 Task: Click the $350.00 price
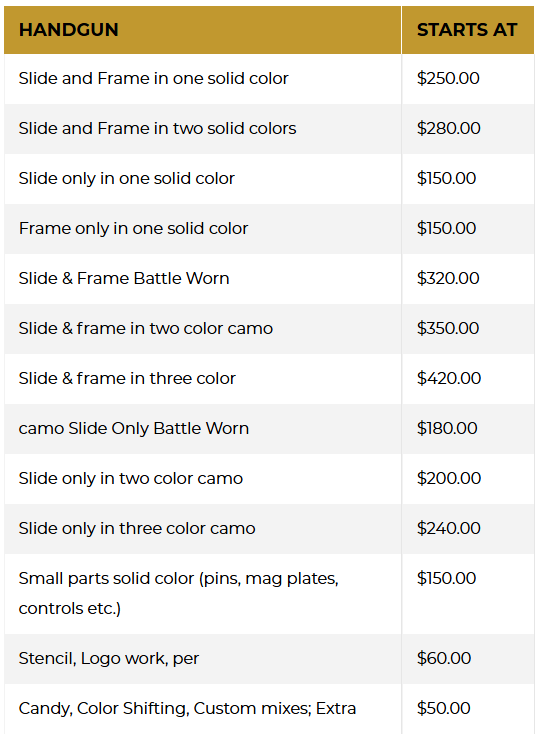pos(448,328)
